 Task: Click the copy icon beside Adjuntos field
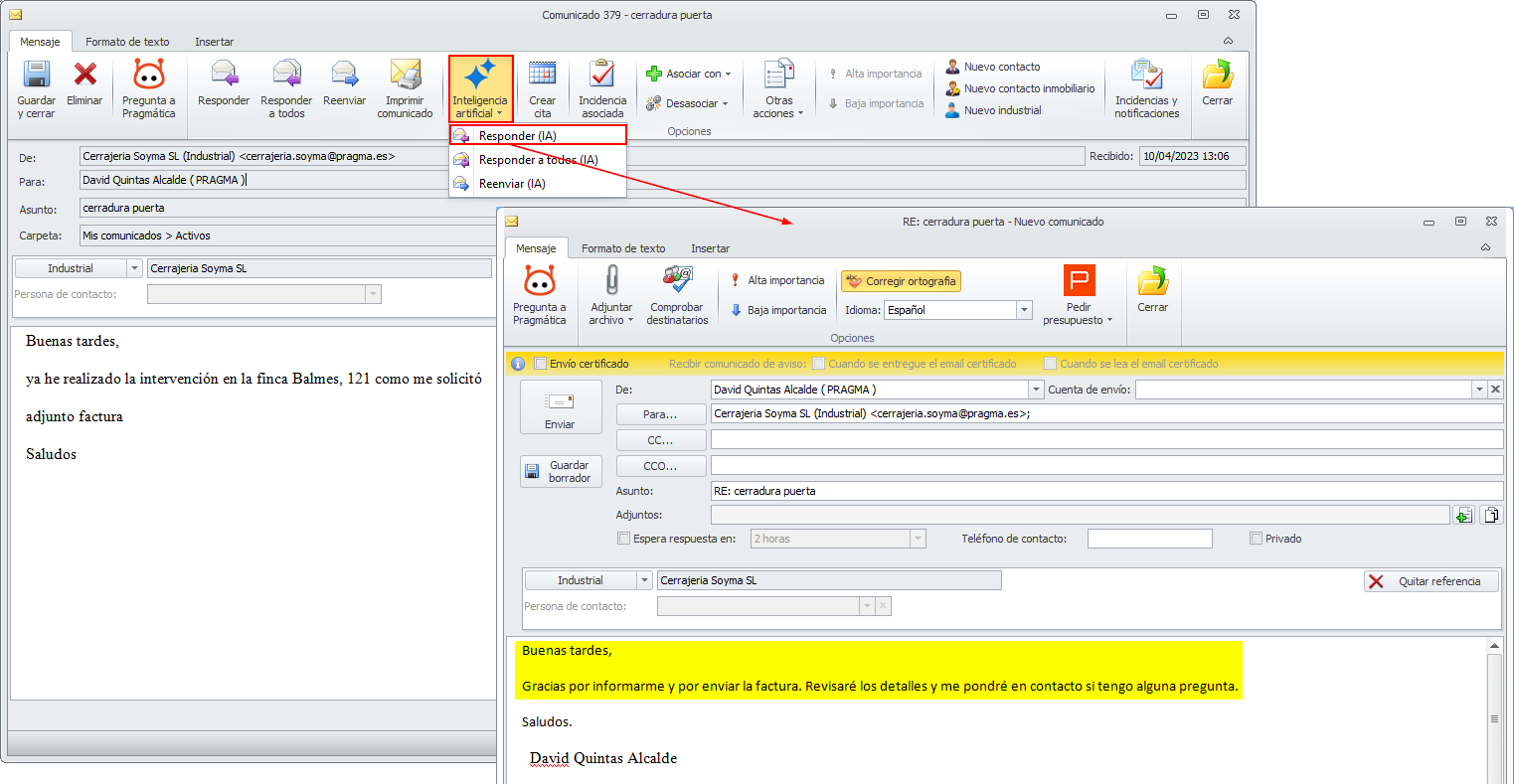pyautogui.click(x=1491, y=515)
